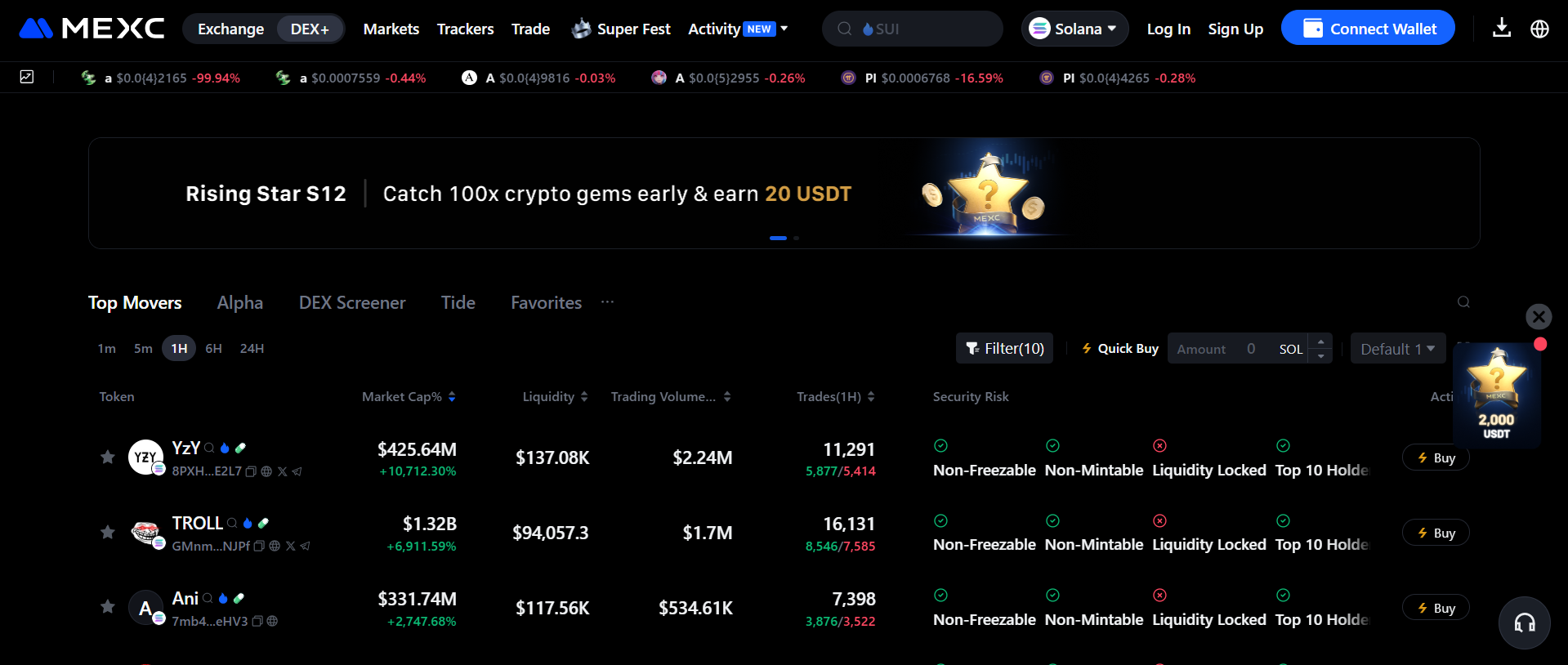Open the download app icon
The image size is (1568, 665).
1502,29
